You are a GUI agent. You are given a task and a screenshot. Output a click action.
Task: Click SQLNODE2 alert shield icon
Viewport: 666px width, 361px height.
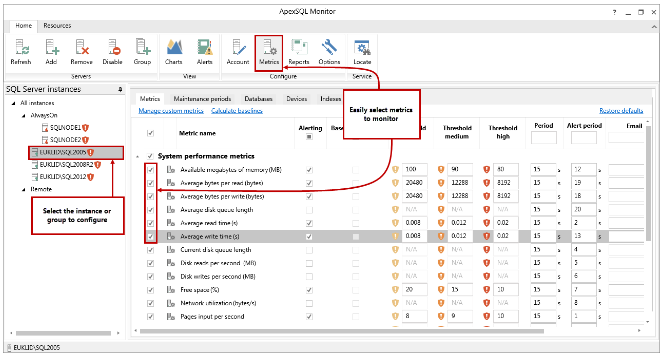[85, 140]
